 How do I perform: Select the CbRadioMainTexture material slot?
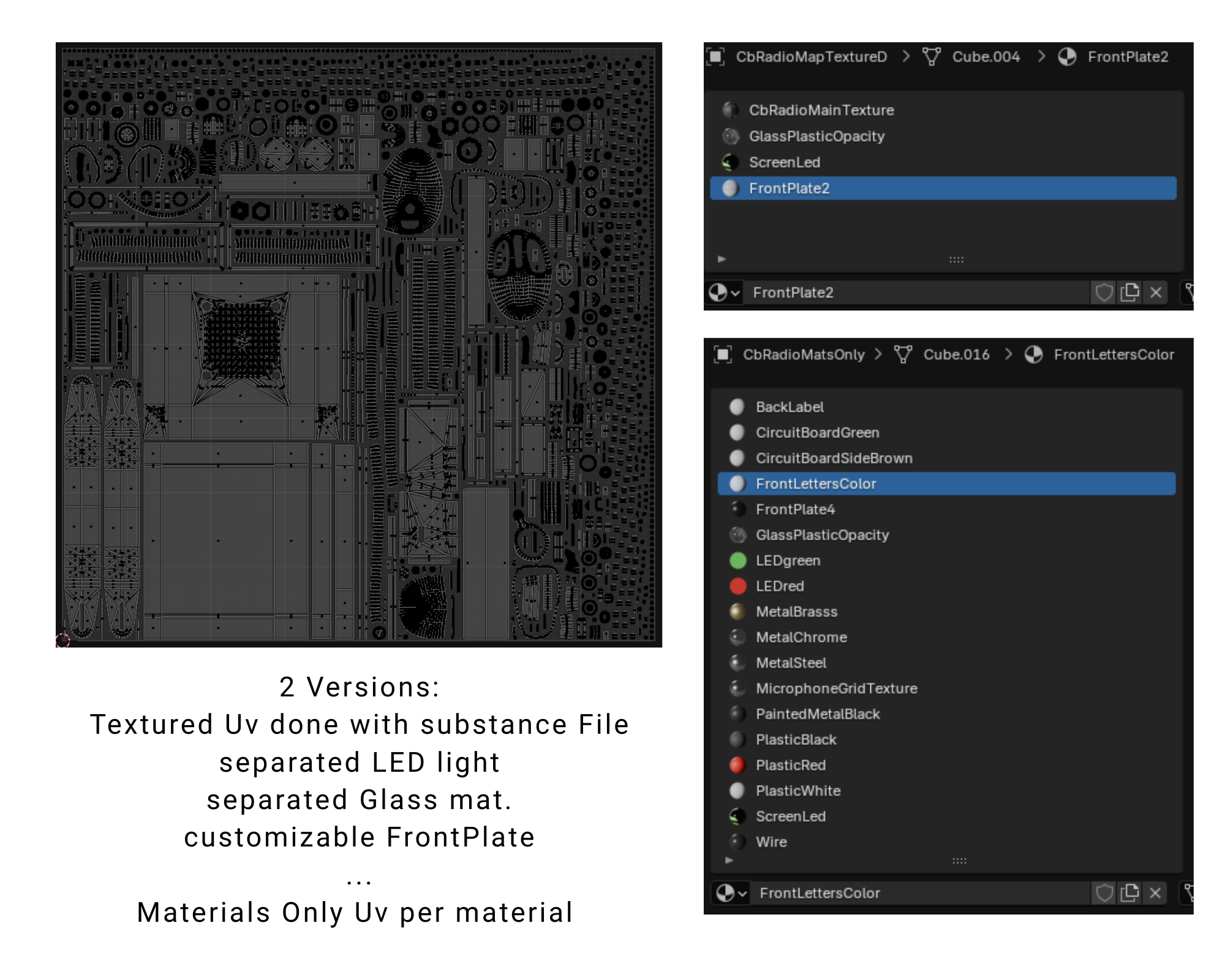point(821,110)
